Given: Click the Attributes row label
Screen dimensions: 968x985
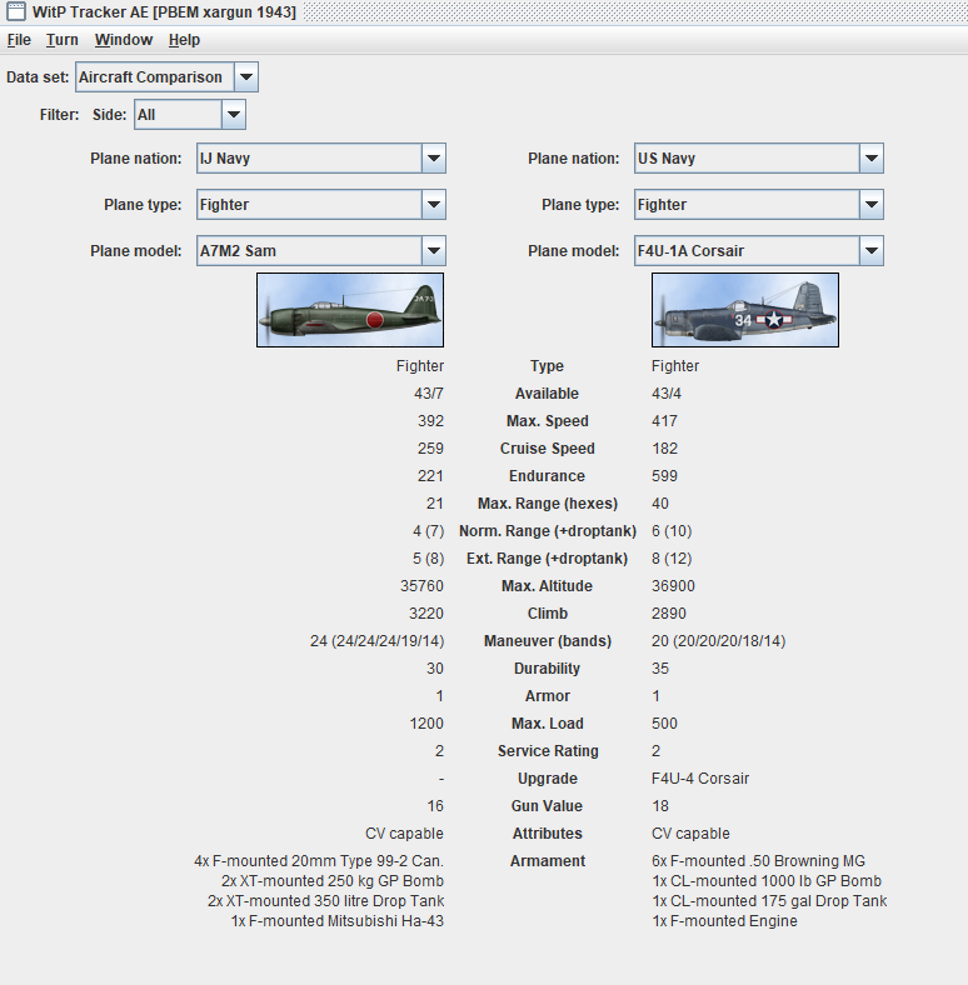Looking at the screenshot, I should (547, 834).
